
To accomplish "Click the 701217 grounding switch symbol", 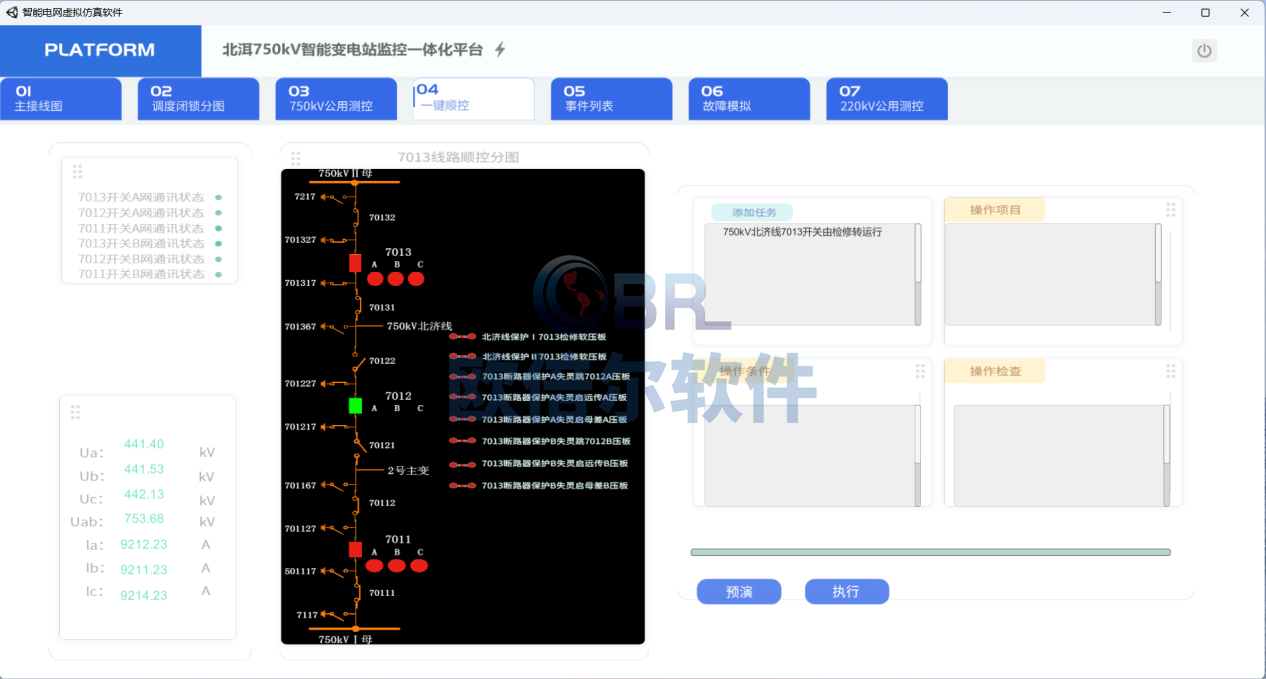I will 337,427.
